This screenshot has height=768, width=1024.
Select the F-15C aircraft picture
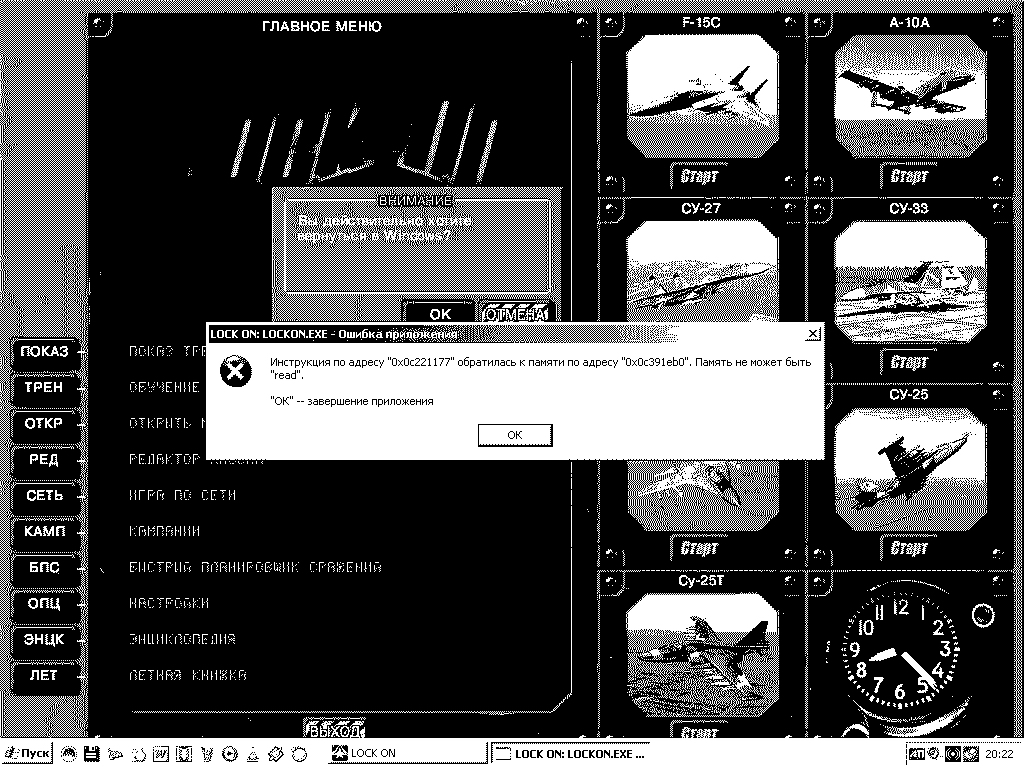pos(702,96)
